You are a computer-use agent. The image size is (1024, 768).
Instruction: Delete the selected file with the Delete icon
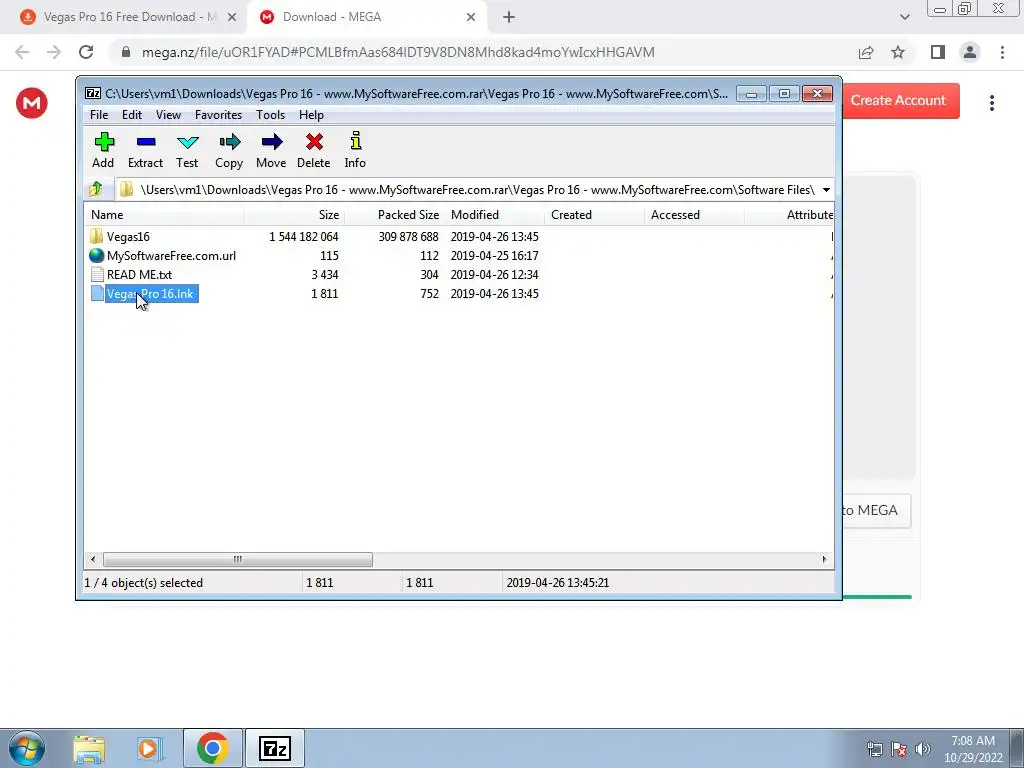(313, 150)
